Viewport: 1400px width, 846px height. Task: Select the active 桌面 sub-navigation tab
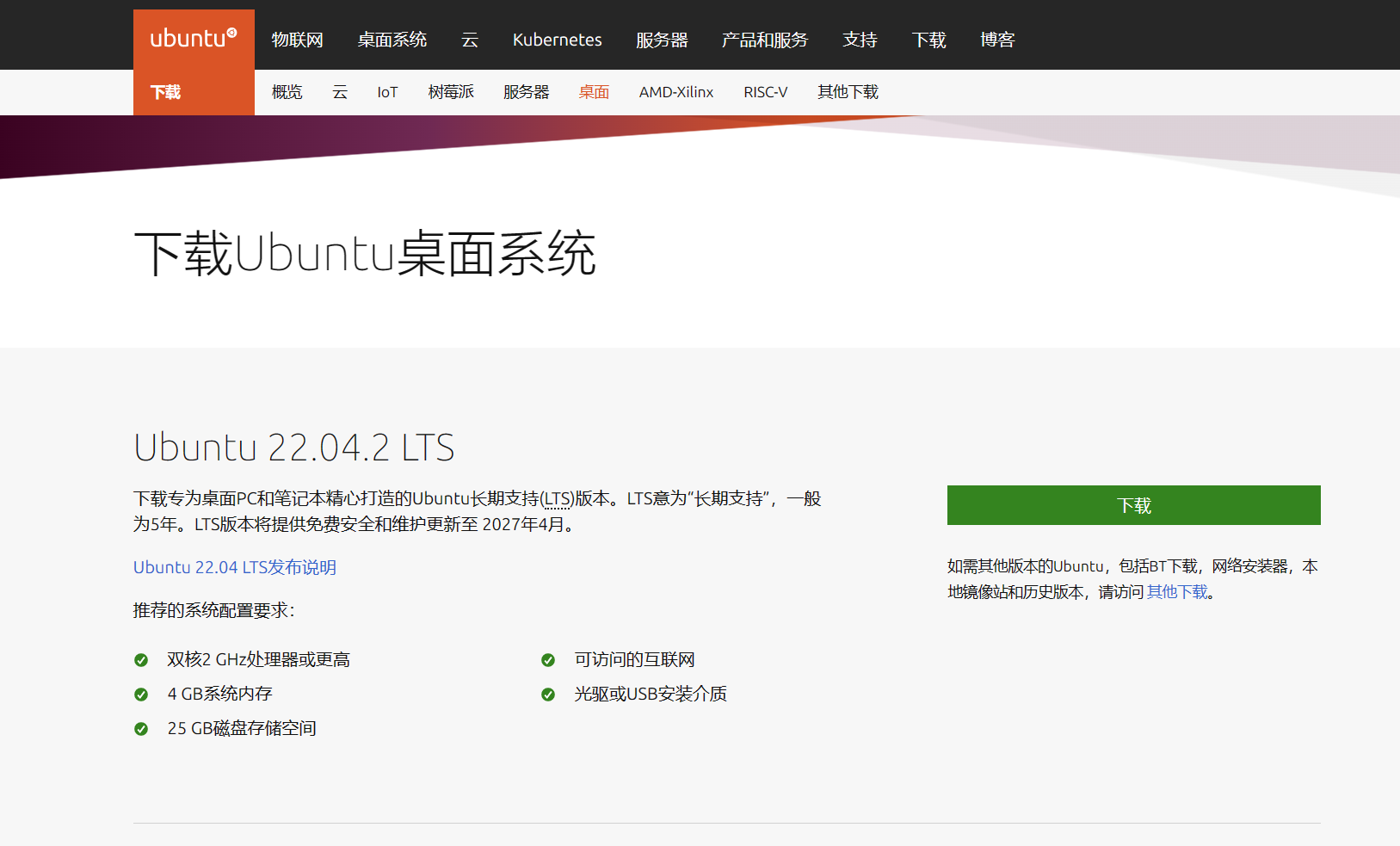point(594,92)
